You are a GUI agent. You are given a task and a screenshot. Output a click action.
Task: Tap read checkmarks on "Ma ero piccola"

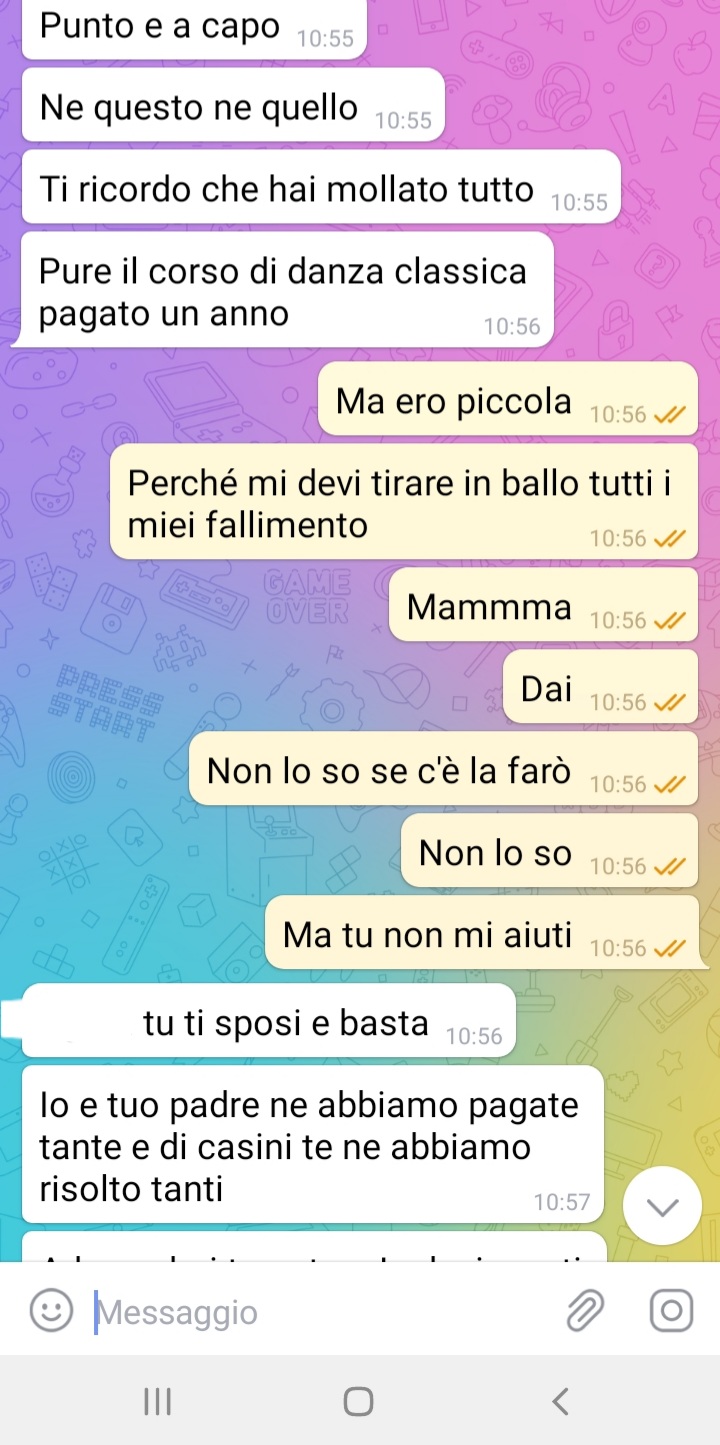pos(669,415)
